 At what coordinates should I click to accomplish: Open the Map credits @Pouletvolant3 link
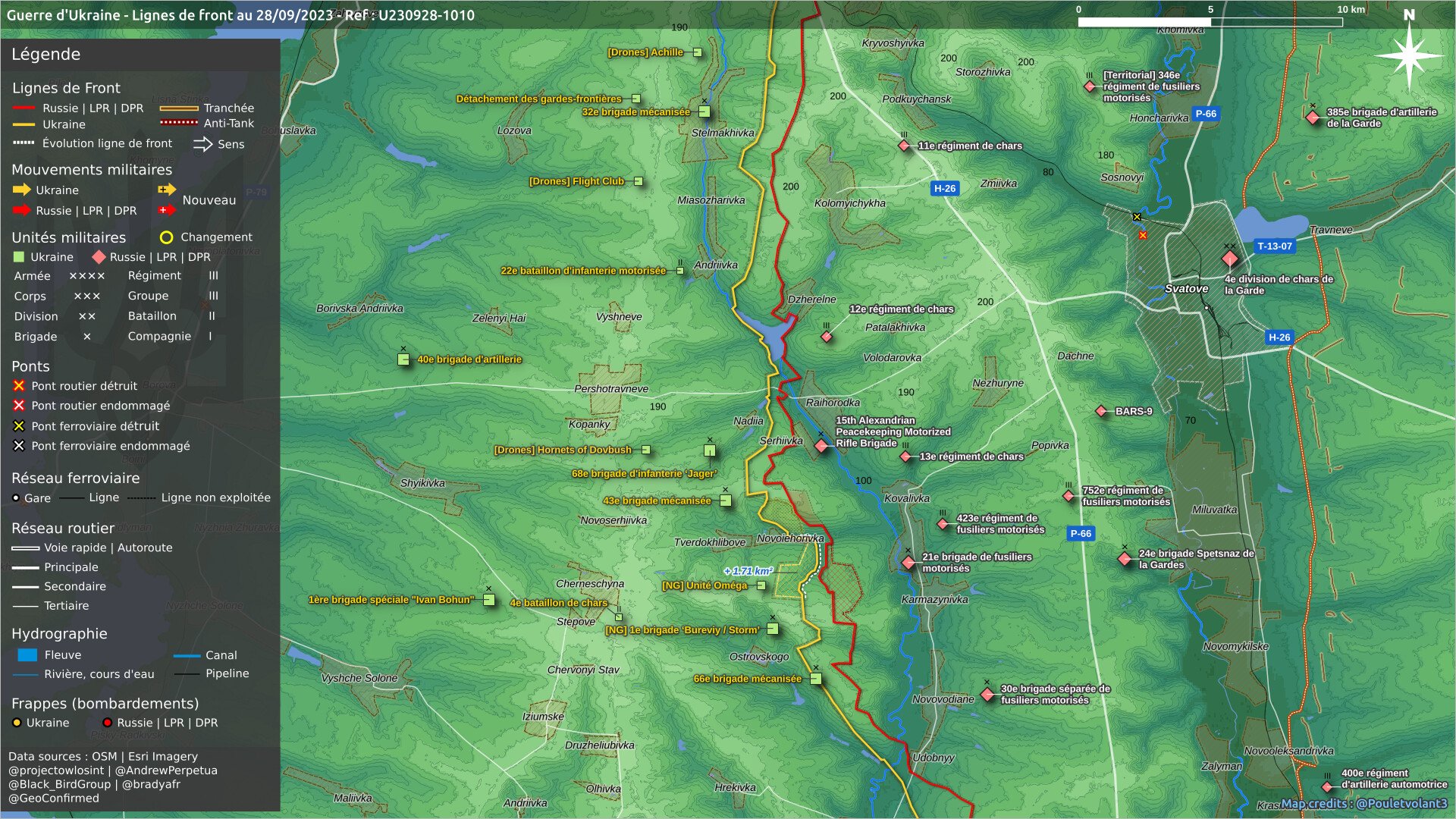(1364, 804)
